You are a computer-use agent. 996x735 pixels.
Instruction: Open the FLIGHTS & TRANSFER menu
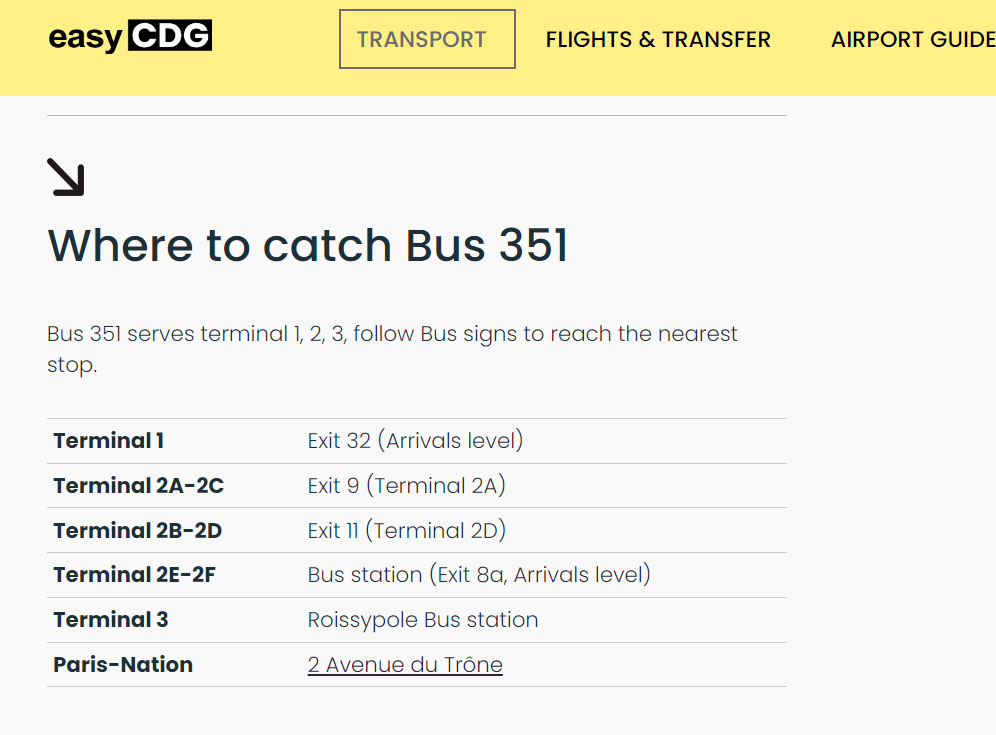coord(658,39)
